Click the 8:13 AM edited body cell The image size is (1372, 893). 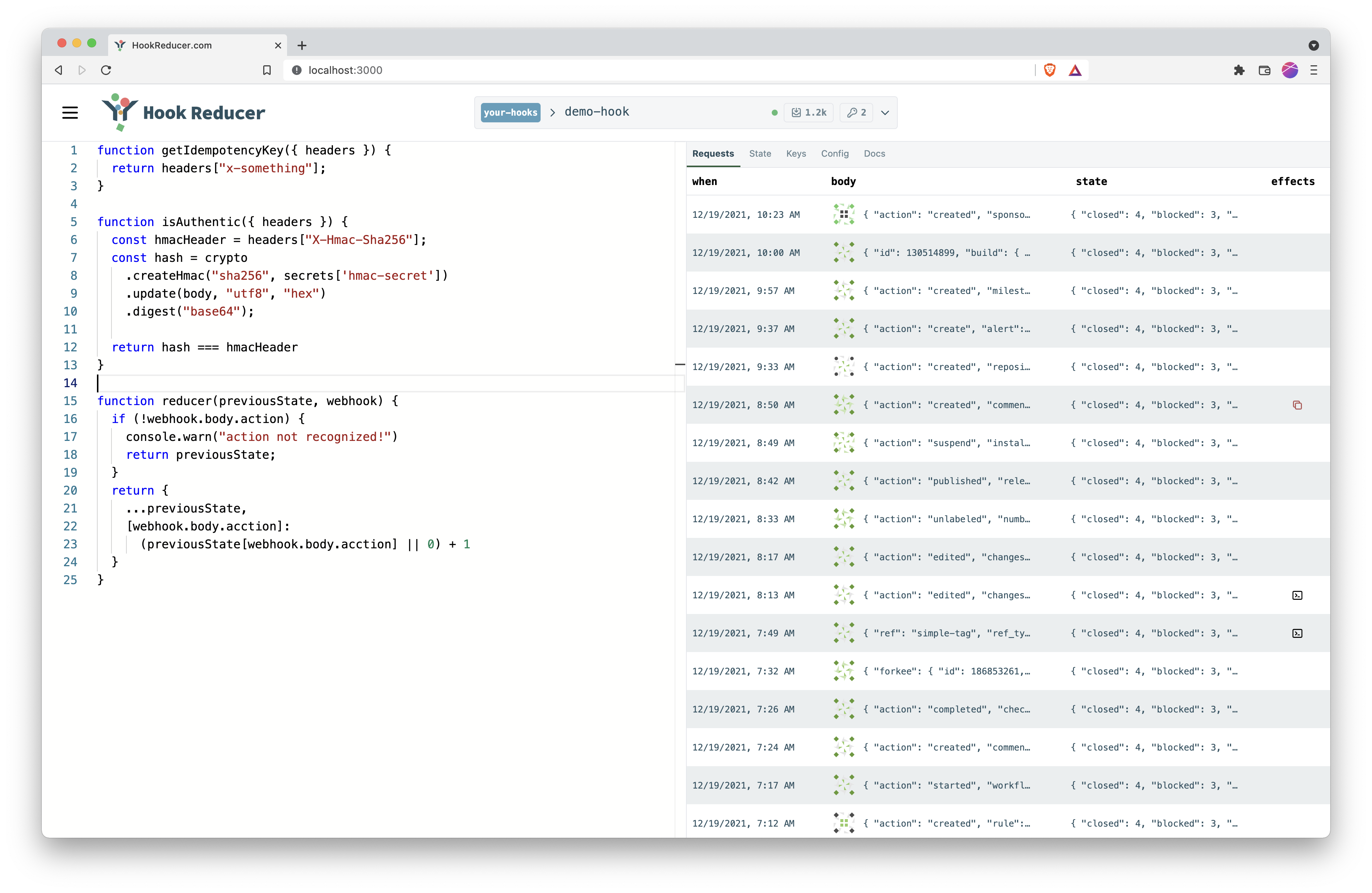coord(947,595)
